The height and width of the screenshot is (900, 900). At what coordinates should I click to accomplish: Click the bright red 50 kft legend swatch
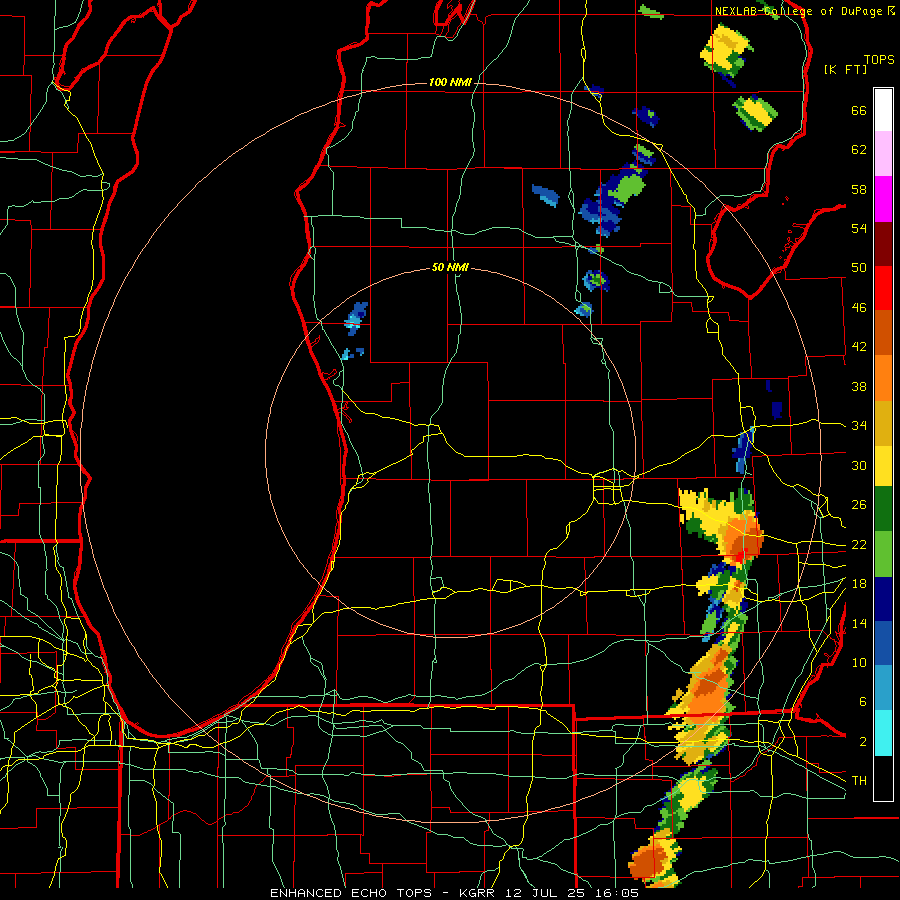[883, 288]
